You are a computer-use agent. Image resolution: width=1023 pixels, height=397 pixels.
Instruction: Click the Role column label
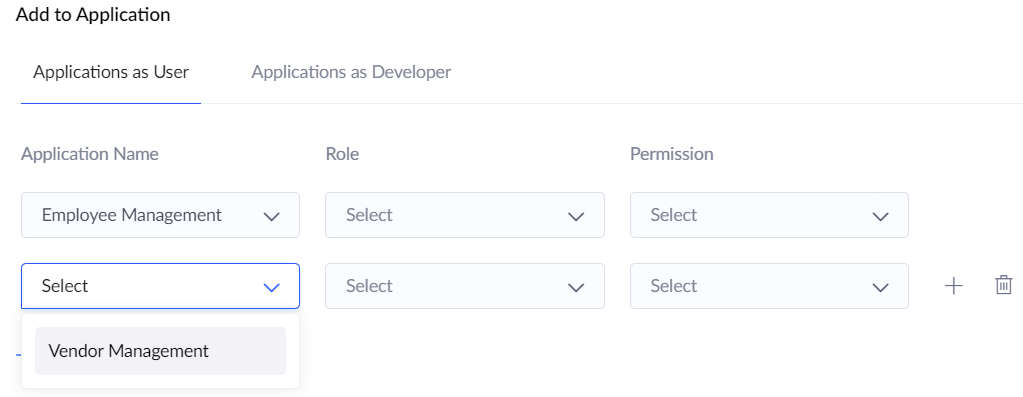[342, 154]
